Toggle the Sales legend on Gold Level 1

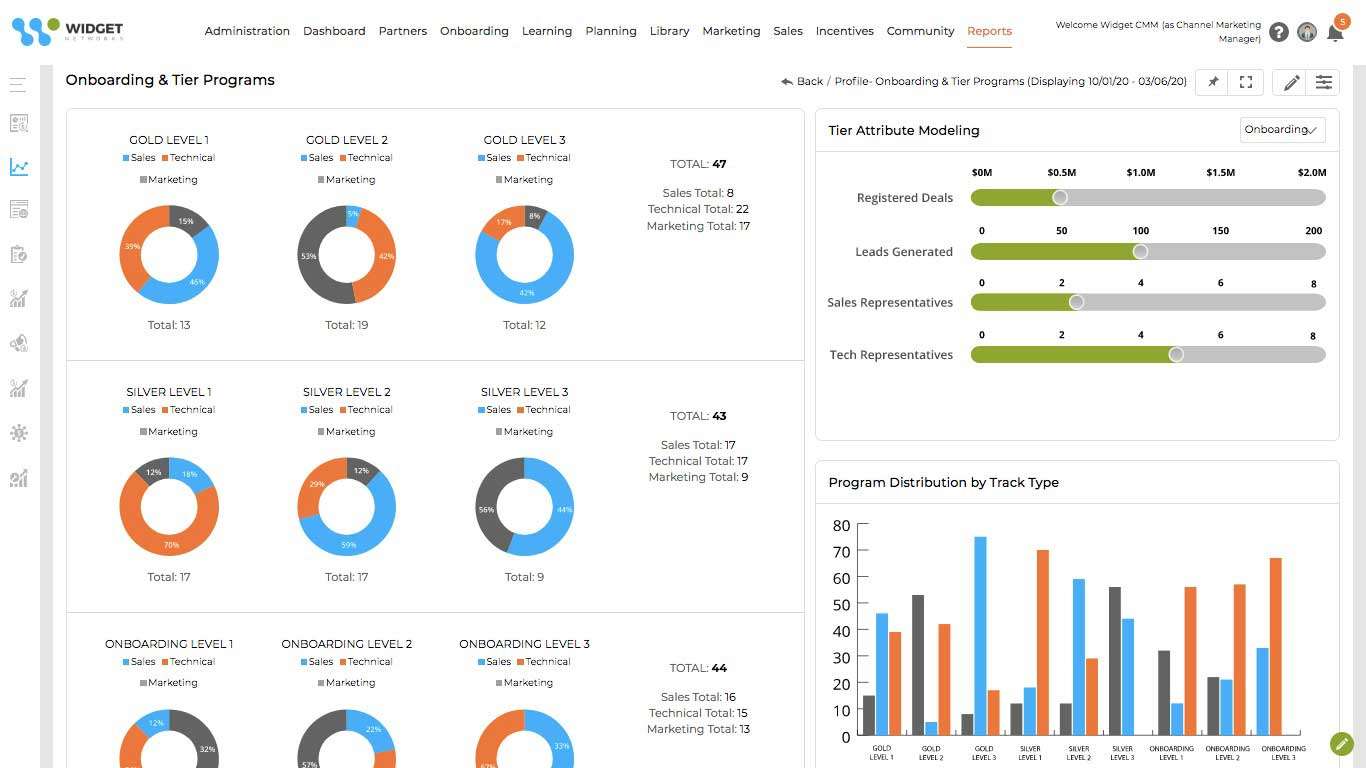click(x=138, y=157)
